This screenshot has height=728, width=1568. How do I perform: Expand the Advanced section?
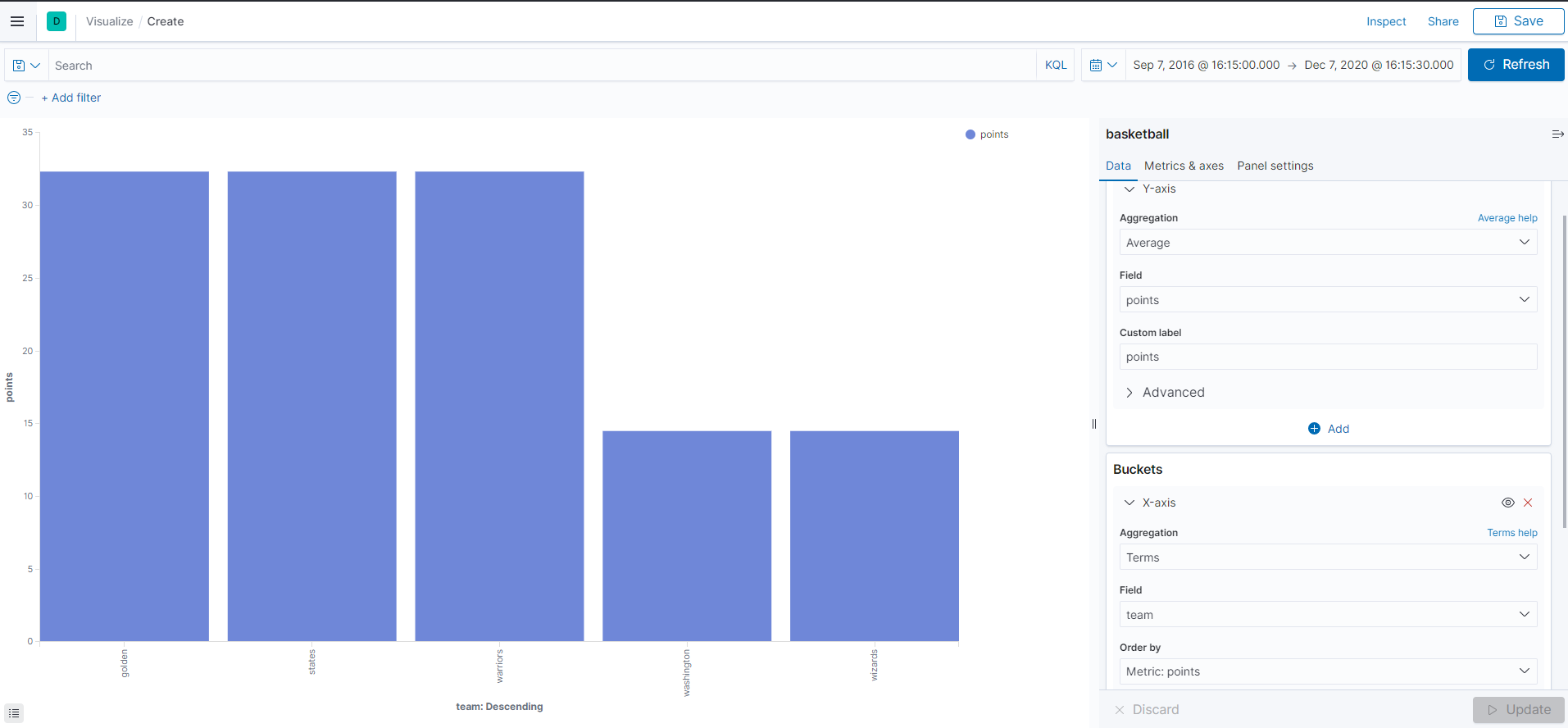click(x=1166, y=393)
